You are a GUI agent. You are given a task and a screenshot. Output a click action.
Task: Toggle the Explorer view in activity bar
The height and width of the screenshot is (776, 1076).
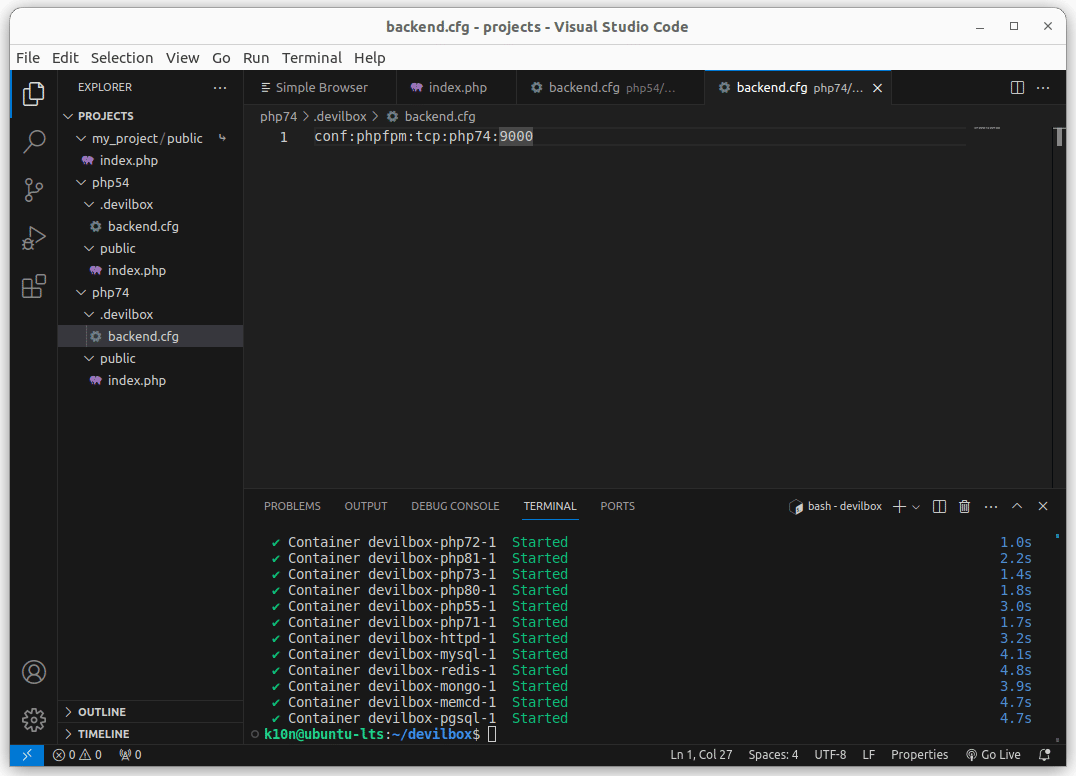click(34, 94)
